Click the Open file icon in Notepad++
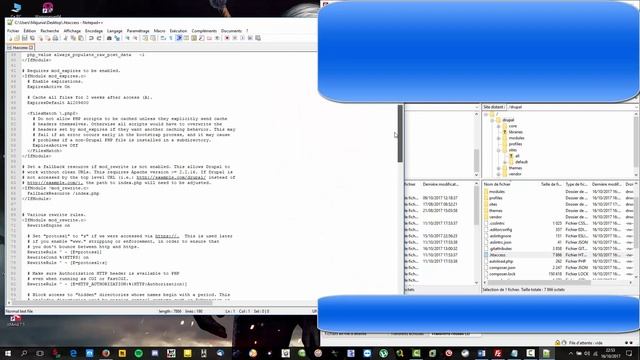 (17, 38)
